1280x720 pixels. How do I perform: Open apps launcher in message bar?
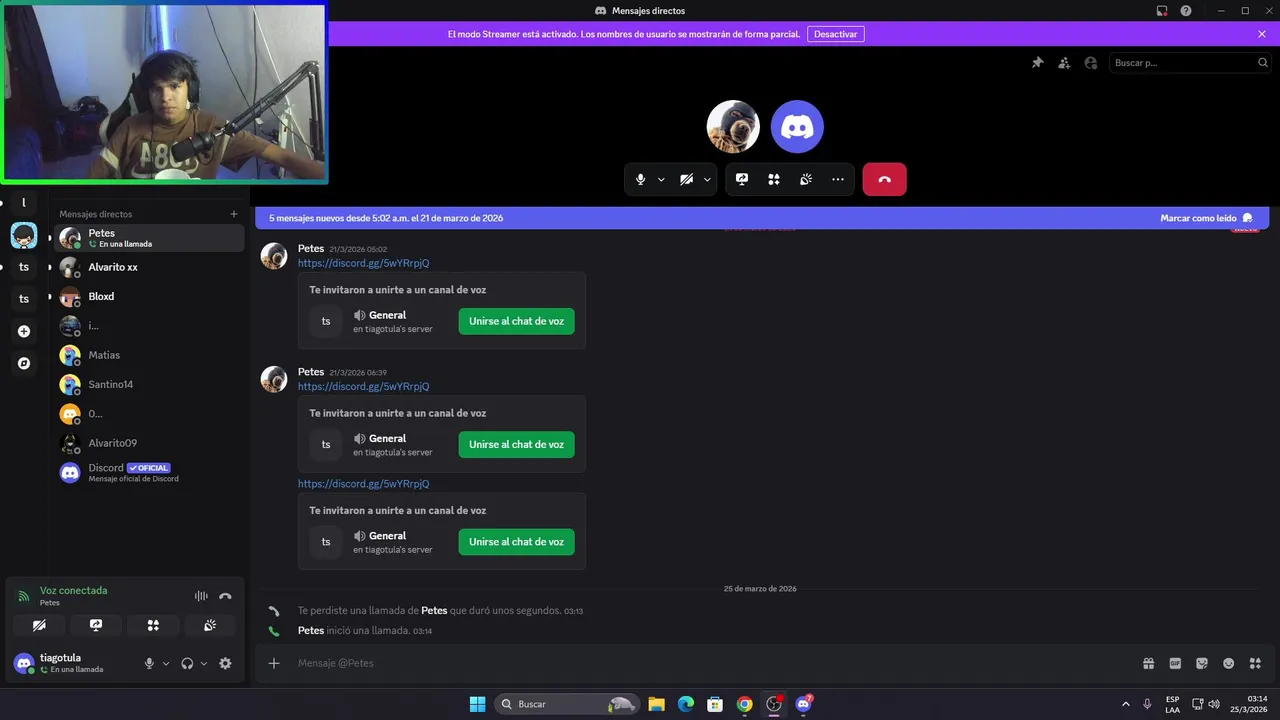coord(1255,663)
